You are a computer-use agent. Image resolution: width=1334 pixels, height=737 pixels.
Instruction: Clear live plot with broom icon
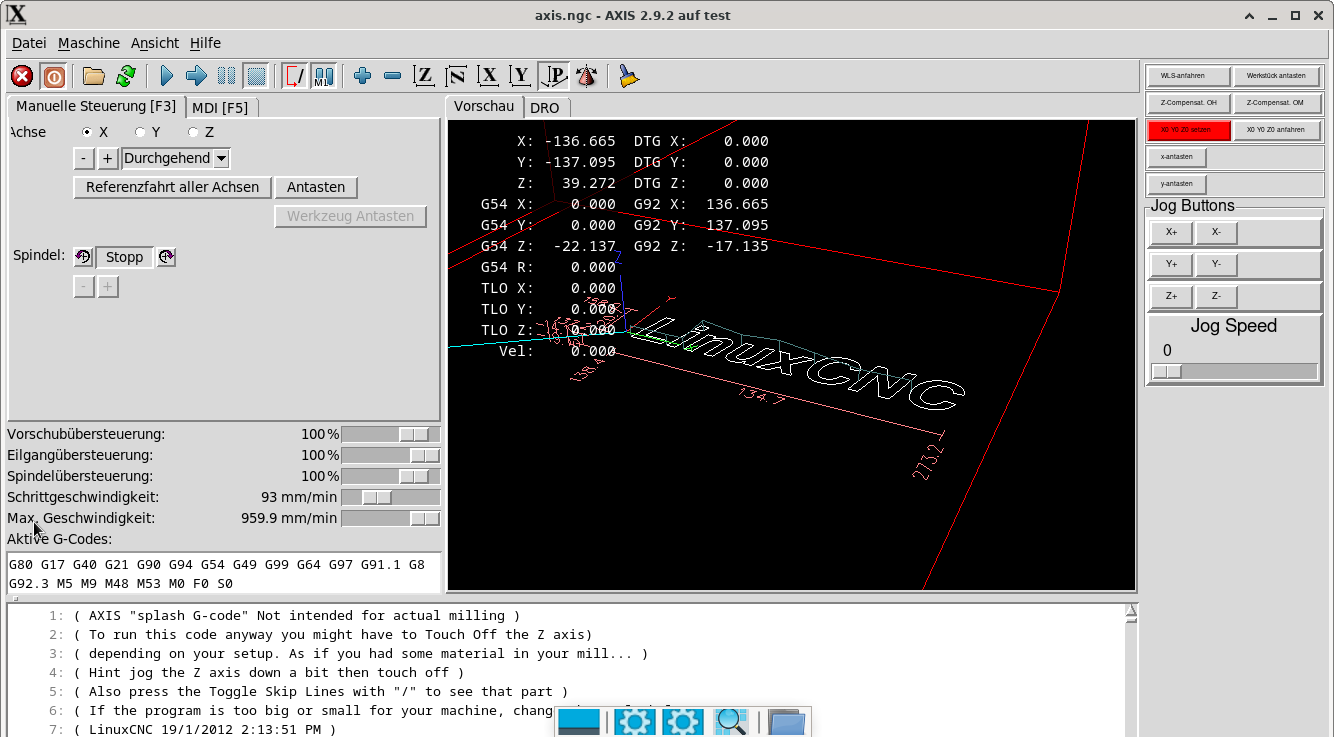[628, 76]
